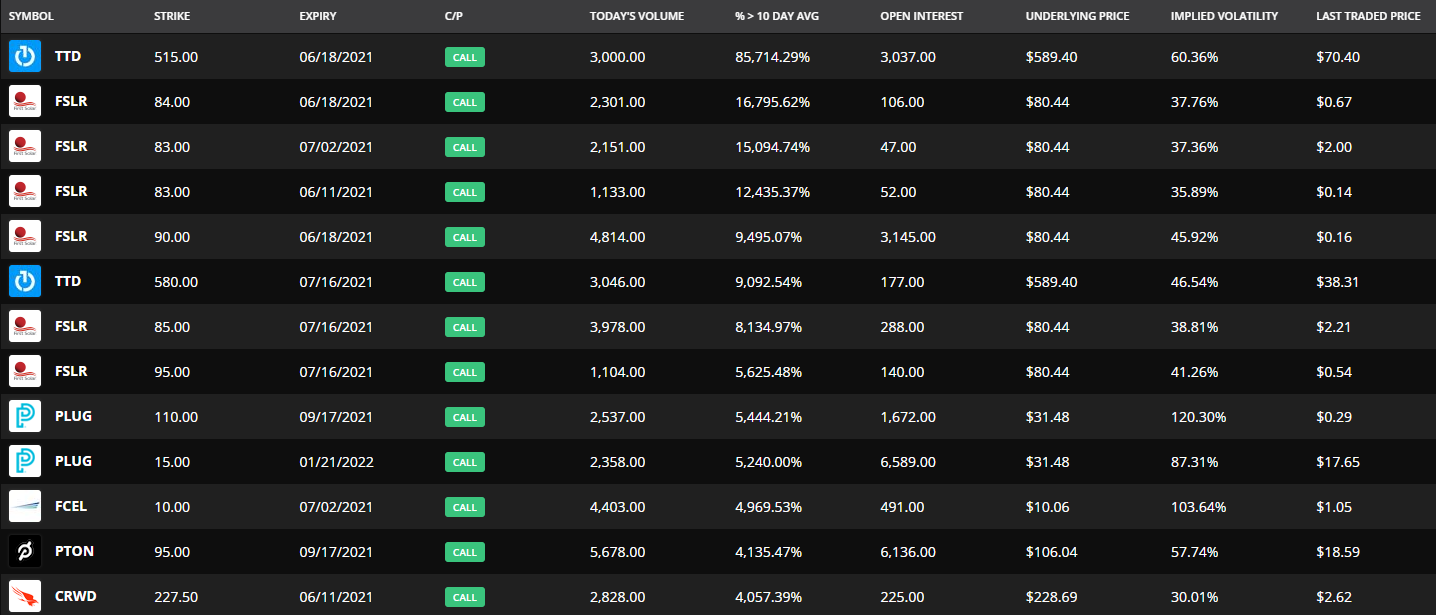
Task: Click the expiry date 01/21/2022
Action: pyautogui.click(x=336, y=462)
